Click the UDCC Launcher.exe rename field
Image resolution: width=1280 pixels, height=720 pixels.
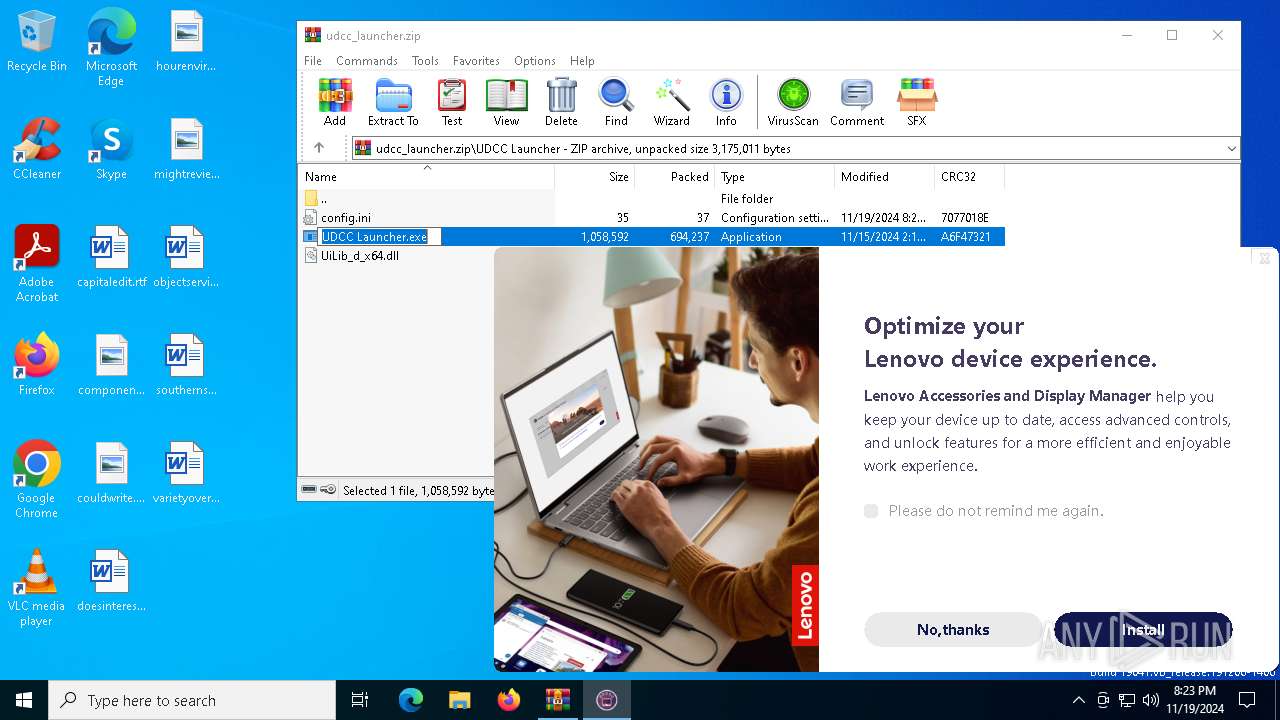pyautogui.click(x=380, y=237)
